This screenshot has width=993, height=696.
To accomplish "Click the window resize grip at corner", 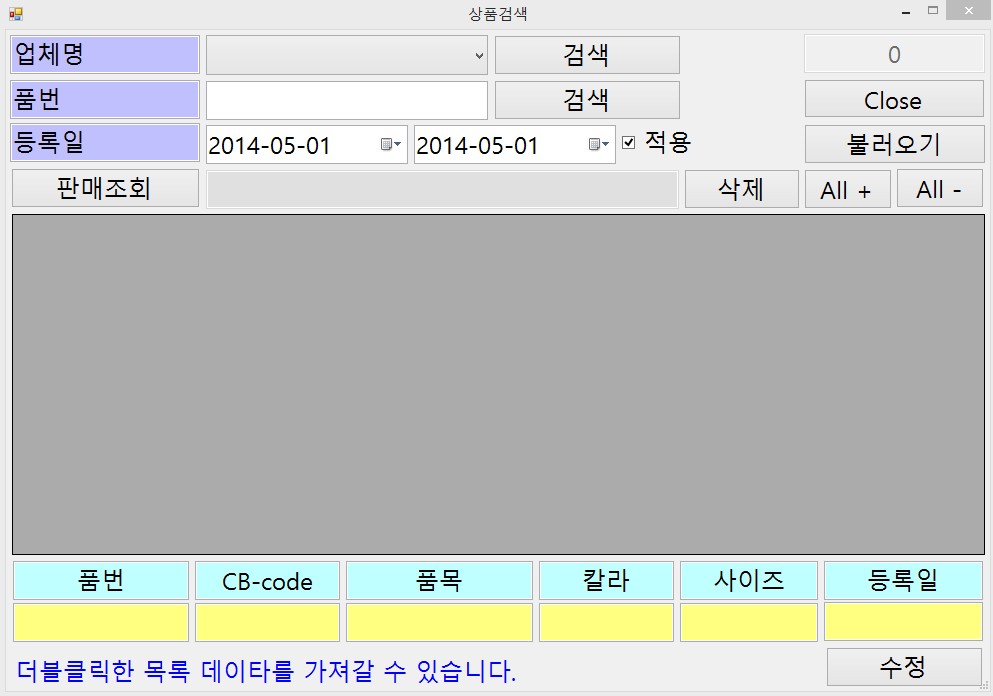I will point(985,686).
